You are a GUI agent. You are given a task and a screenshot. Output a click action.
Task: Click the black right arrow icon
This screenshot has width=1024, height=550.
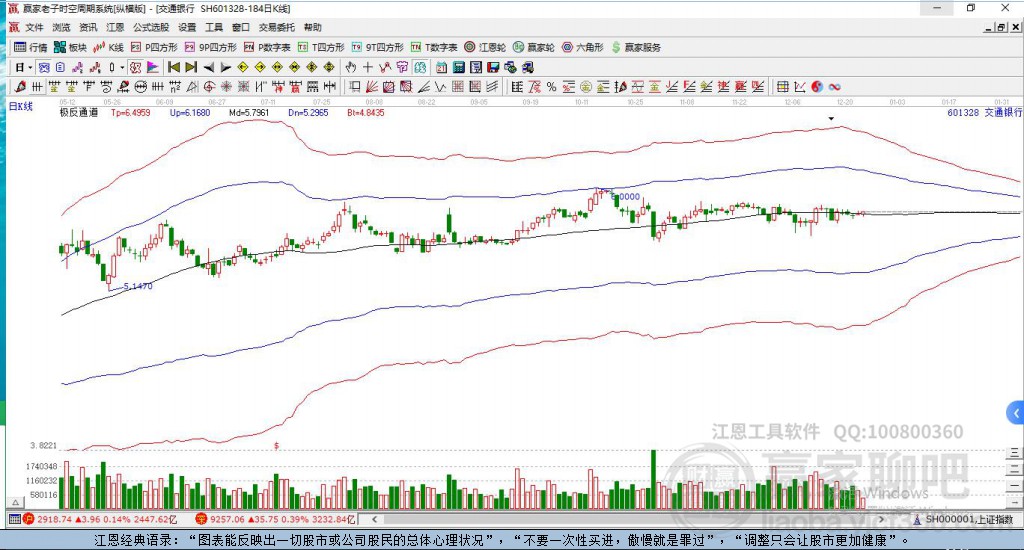click(x=225, y=67)
